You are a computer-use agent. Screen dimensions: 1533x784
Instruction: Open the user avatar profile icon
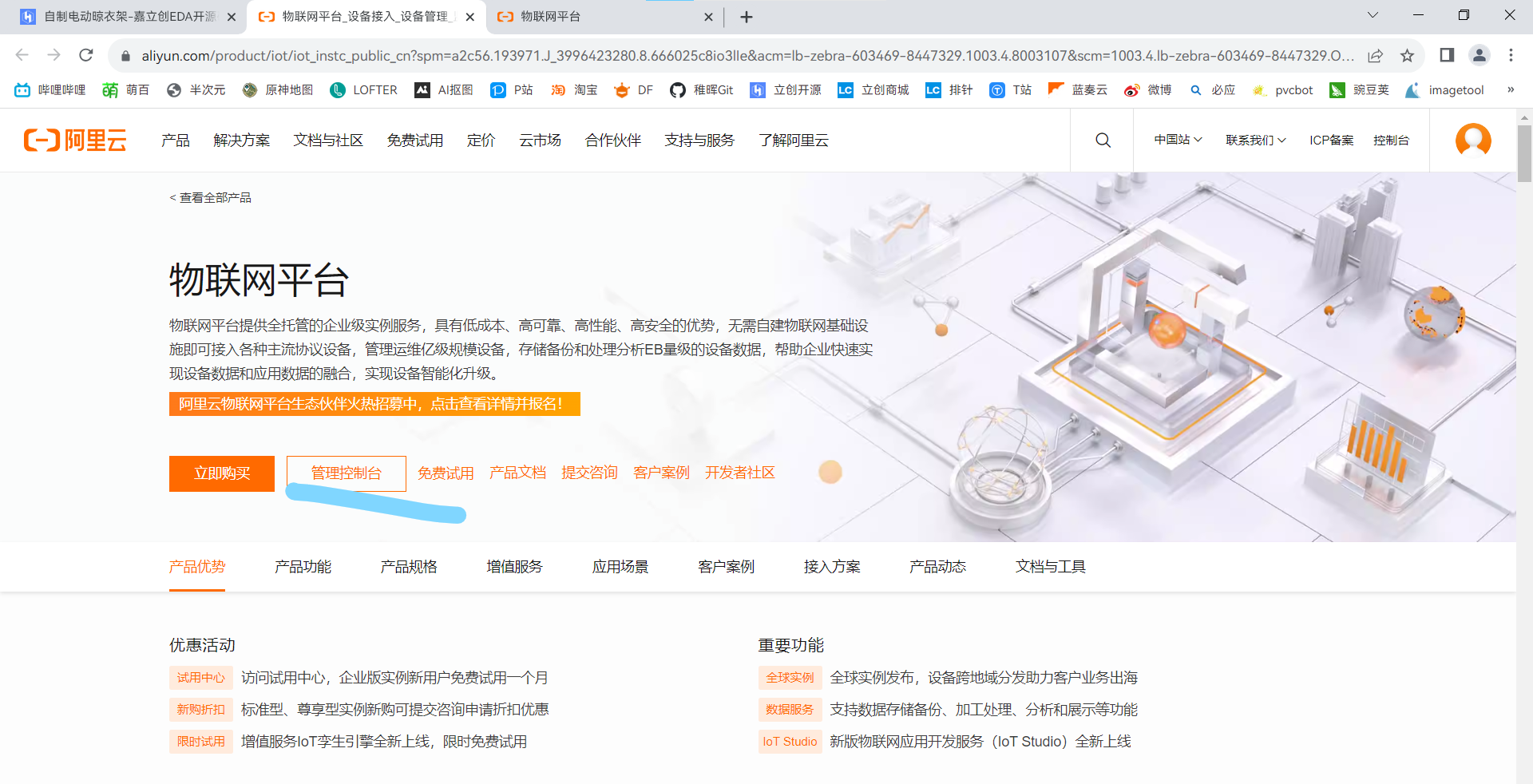[x=1473, y=141]
